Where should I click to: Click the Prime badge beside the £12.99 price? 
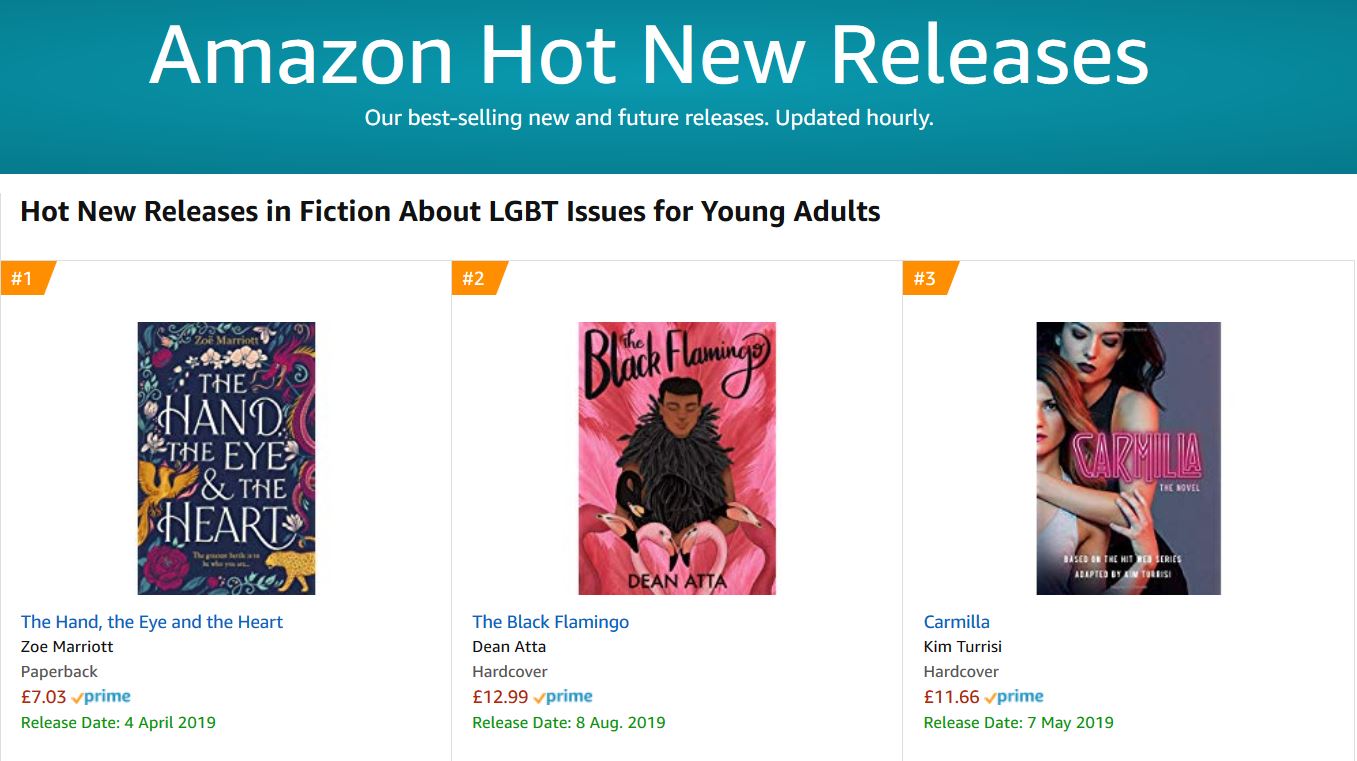click(x=563, y=697)
